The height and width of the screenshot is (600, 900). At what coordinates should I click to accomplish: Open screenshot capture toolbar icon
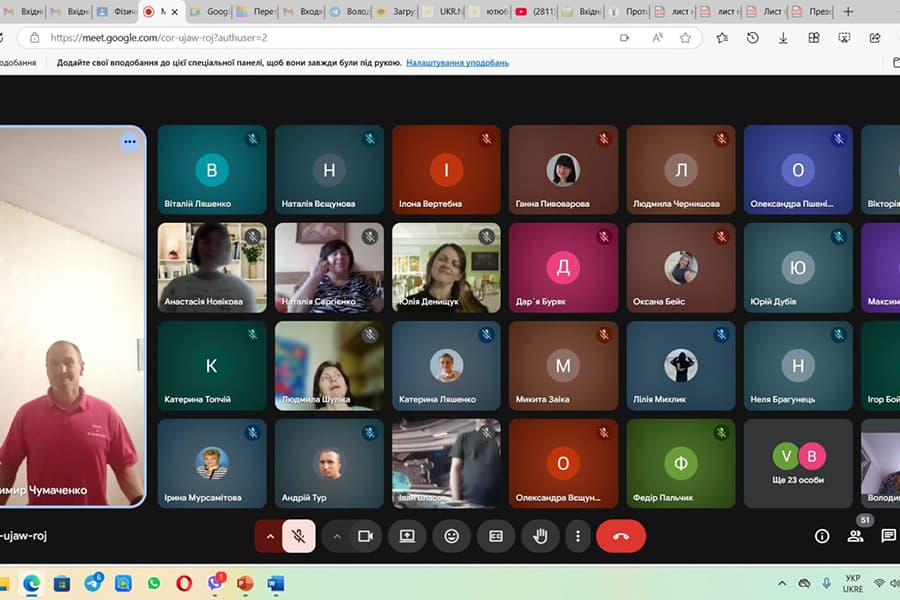(844, 38)
